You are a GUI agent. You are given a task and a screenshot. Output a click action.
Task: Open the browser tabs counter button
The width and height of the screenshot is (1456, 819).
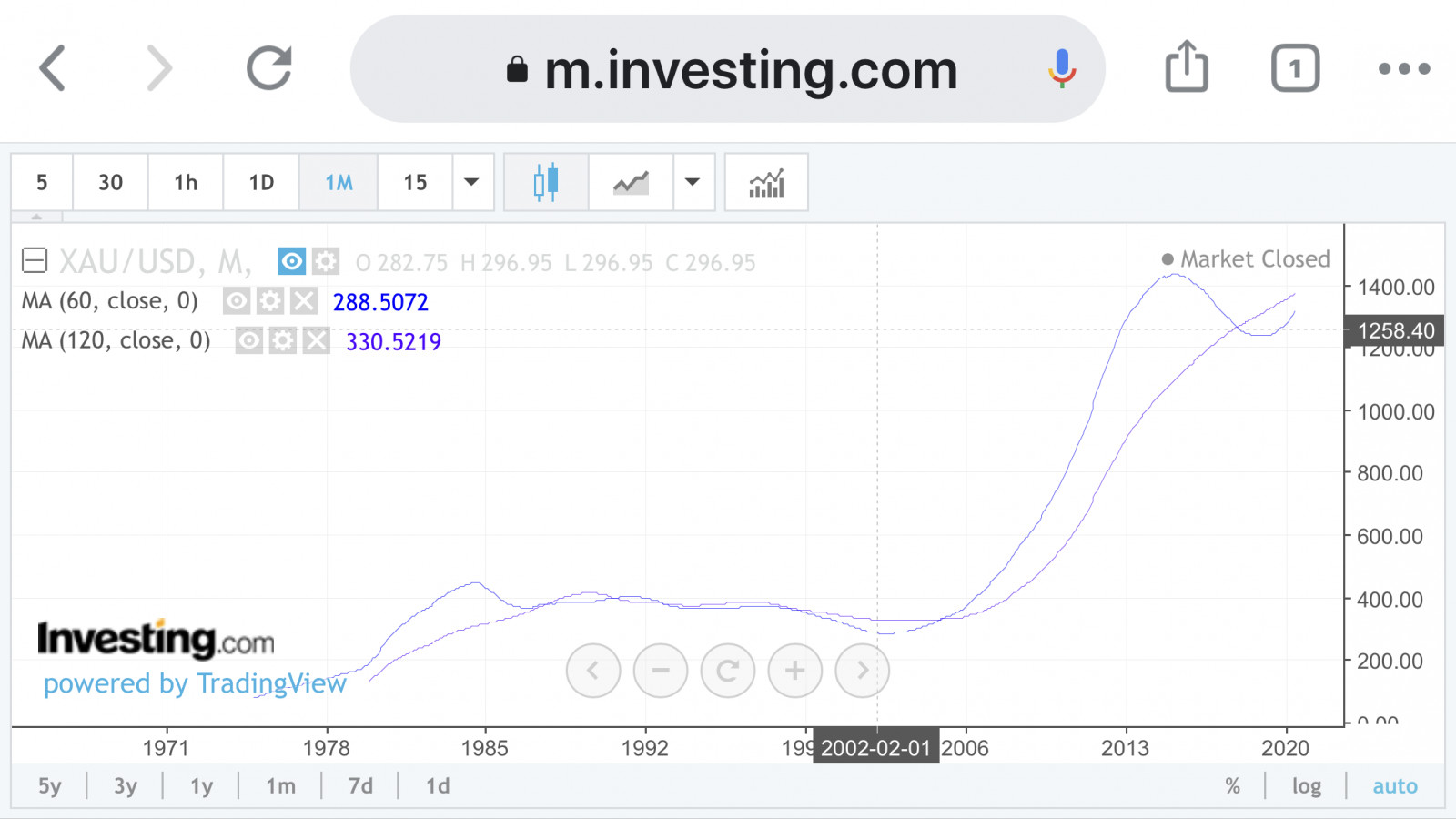(1295, 68)
